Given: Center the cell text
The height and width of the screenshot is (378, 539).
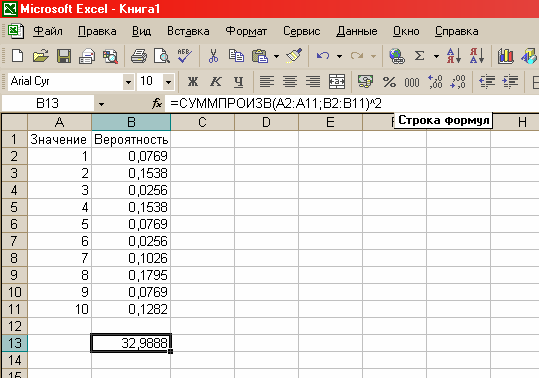Looking at the screenshot, I should coord(290,82).
